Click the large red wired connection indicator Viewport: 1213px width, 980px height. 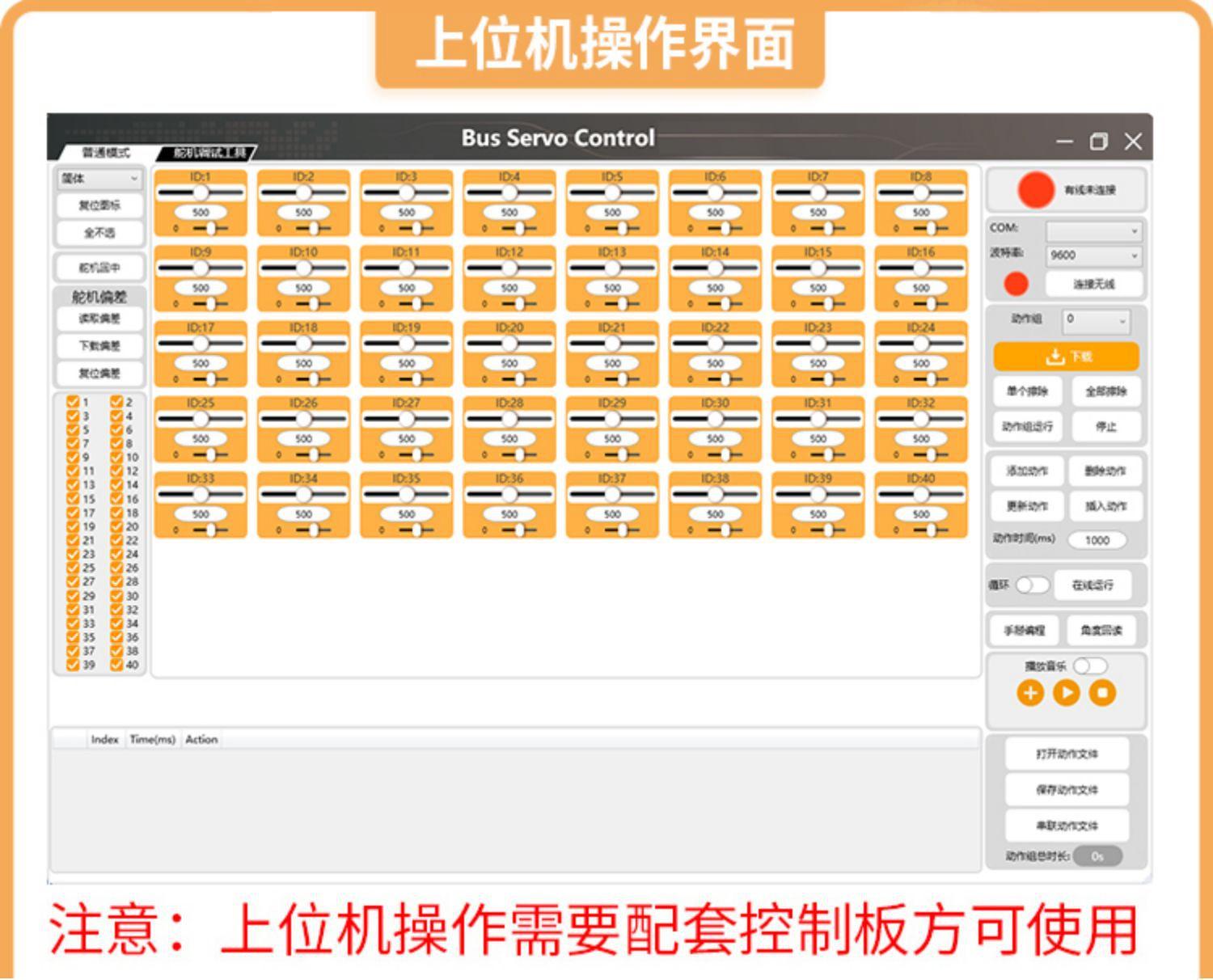tap(1036, 189)
